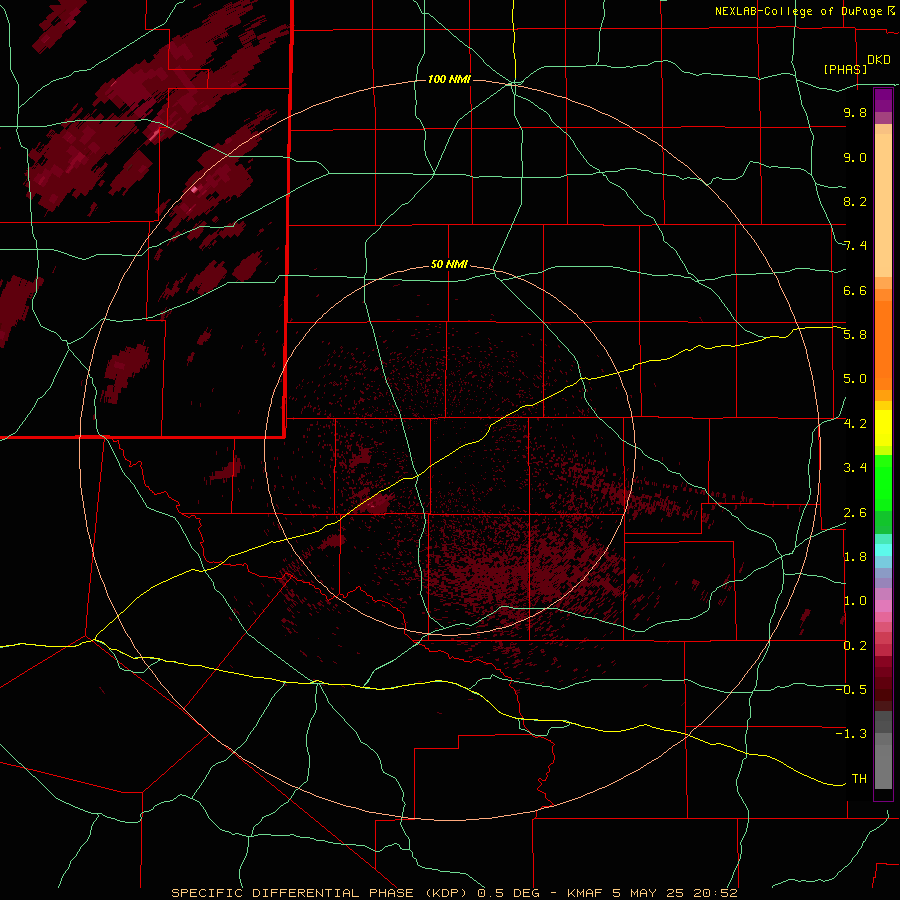Click the 0.2 scale value
Screen dimensions: 900x900
pyautogui.click(x=855, y=646)
